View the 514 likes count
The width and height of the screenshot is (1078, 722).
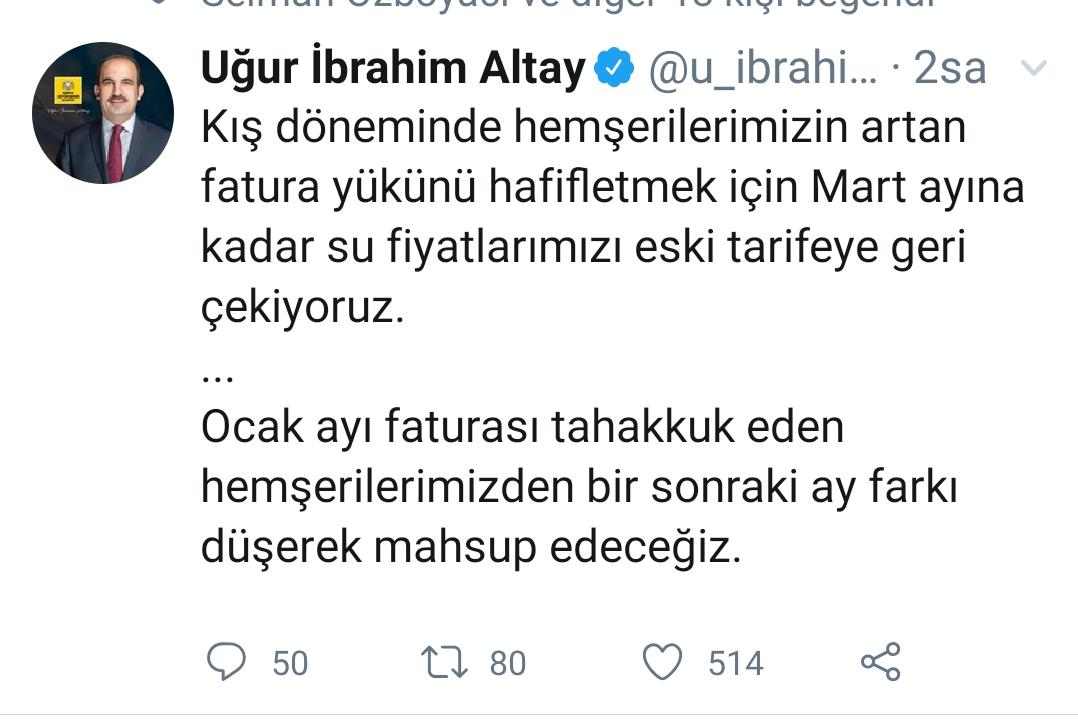[735, 663]
